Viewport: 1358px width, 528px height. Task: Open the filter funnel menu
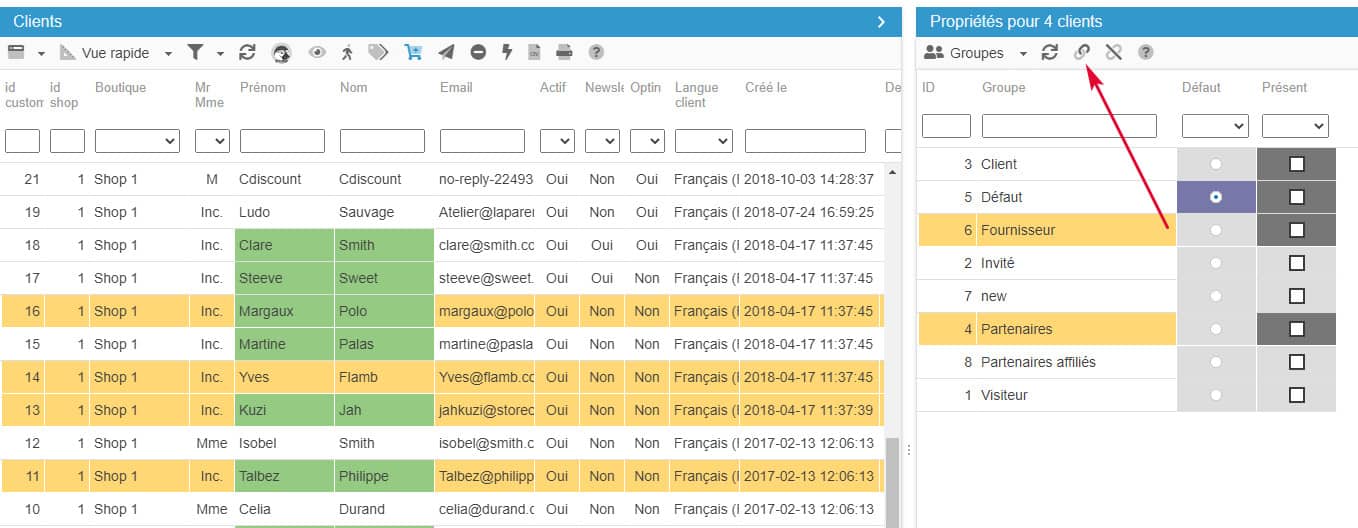202,53
